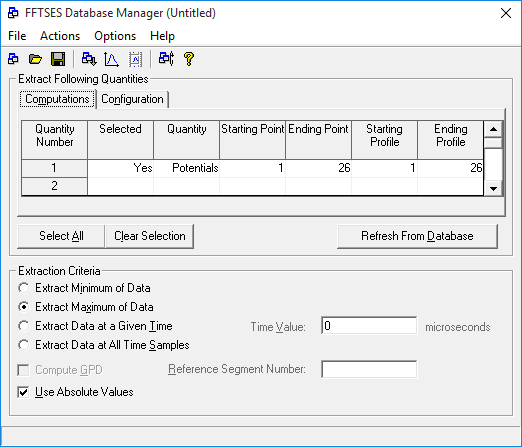
Task: Open the Actions menu
Action: (x=60, y=36)
